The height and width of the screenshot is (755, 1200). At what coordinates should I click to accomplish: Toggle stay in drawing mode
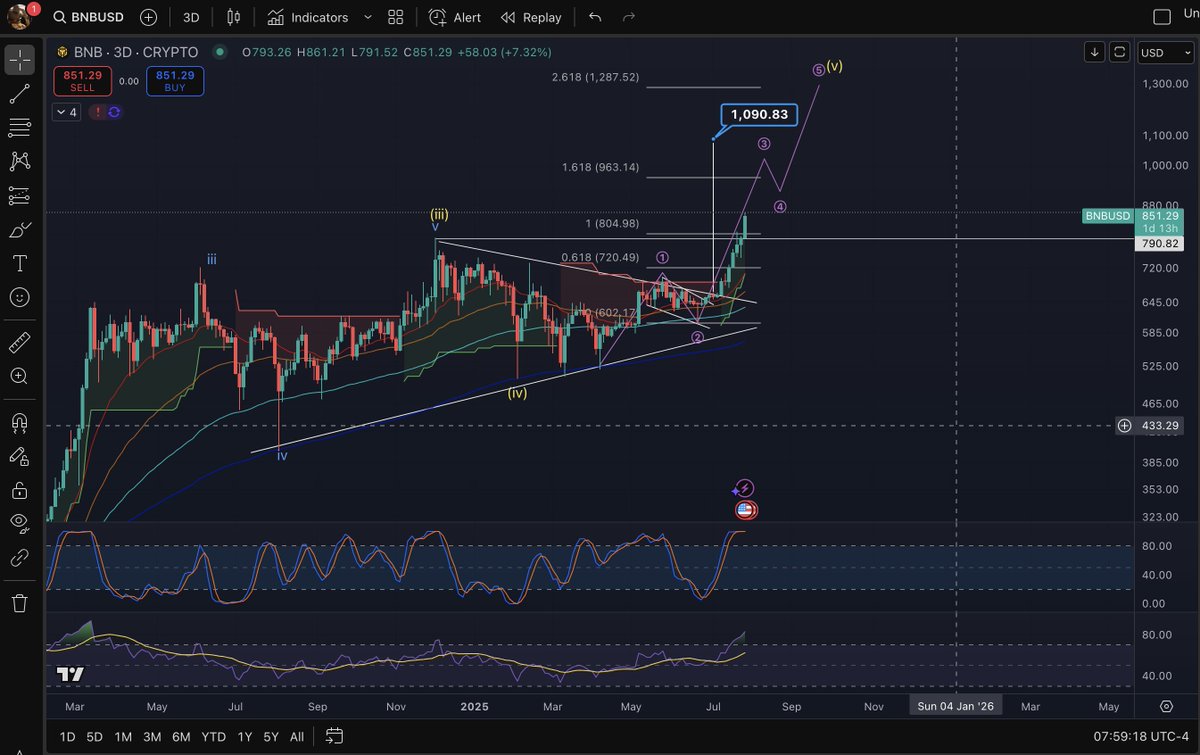19,456
